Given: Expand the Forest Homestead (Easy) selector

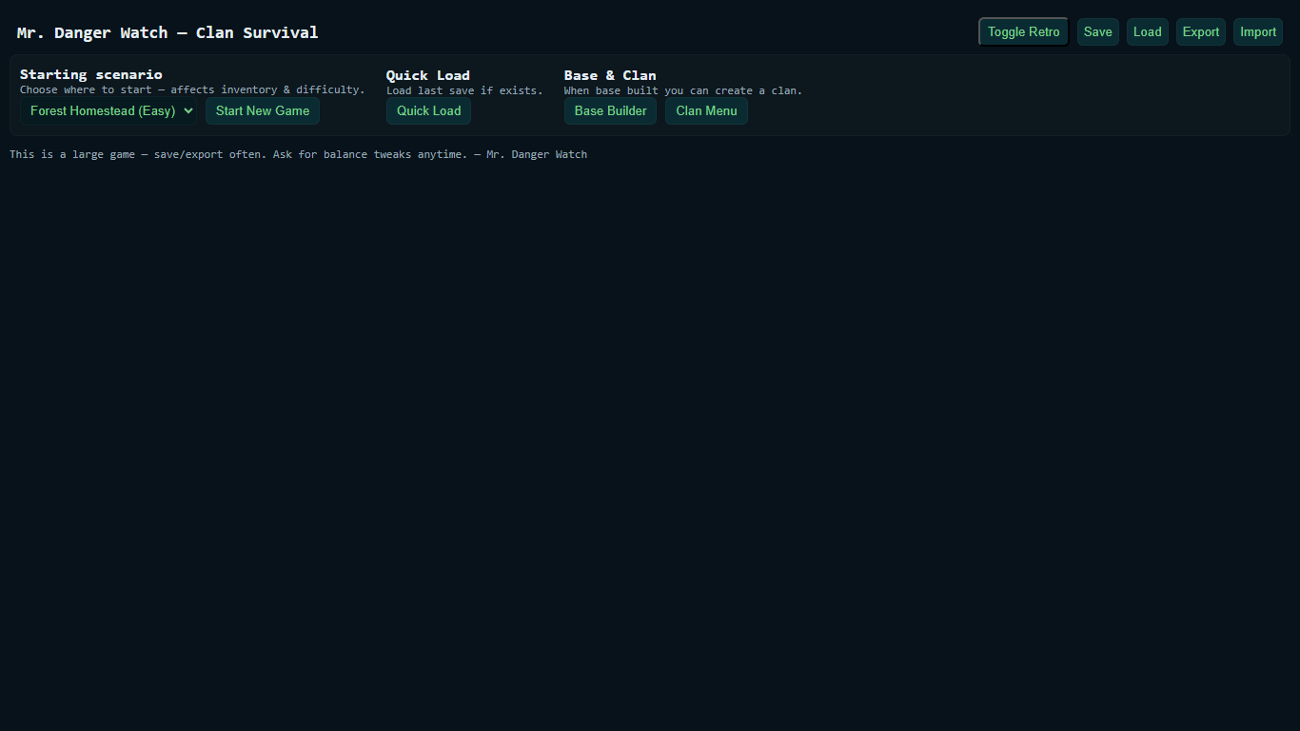Looking at the screenshot, I should click(x=108, y=110).
